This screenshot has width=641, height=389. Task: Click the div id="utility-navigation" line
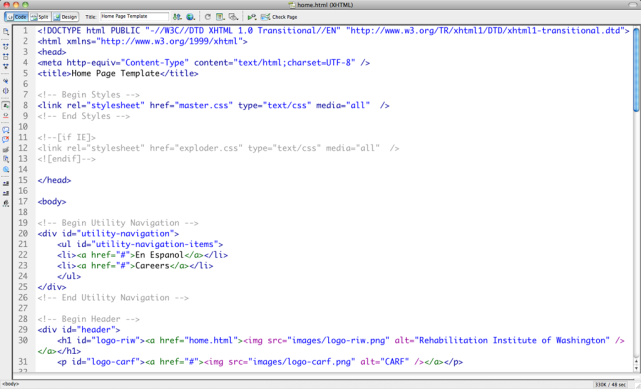[108, 233]
